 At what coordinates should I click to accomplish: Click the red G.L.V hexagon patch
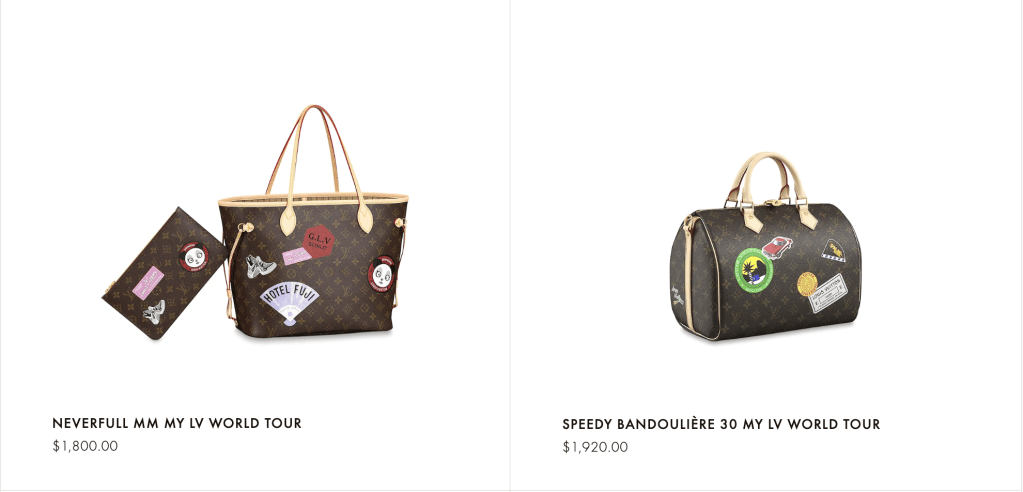(x=319, y=241)
